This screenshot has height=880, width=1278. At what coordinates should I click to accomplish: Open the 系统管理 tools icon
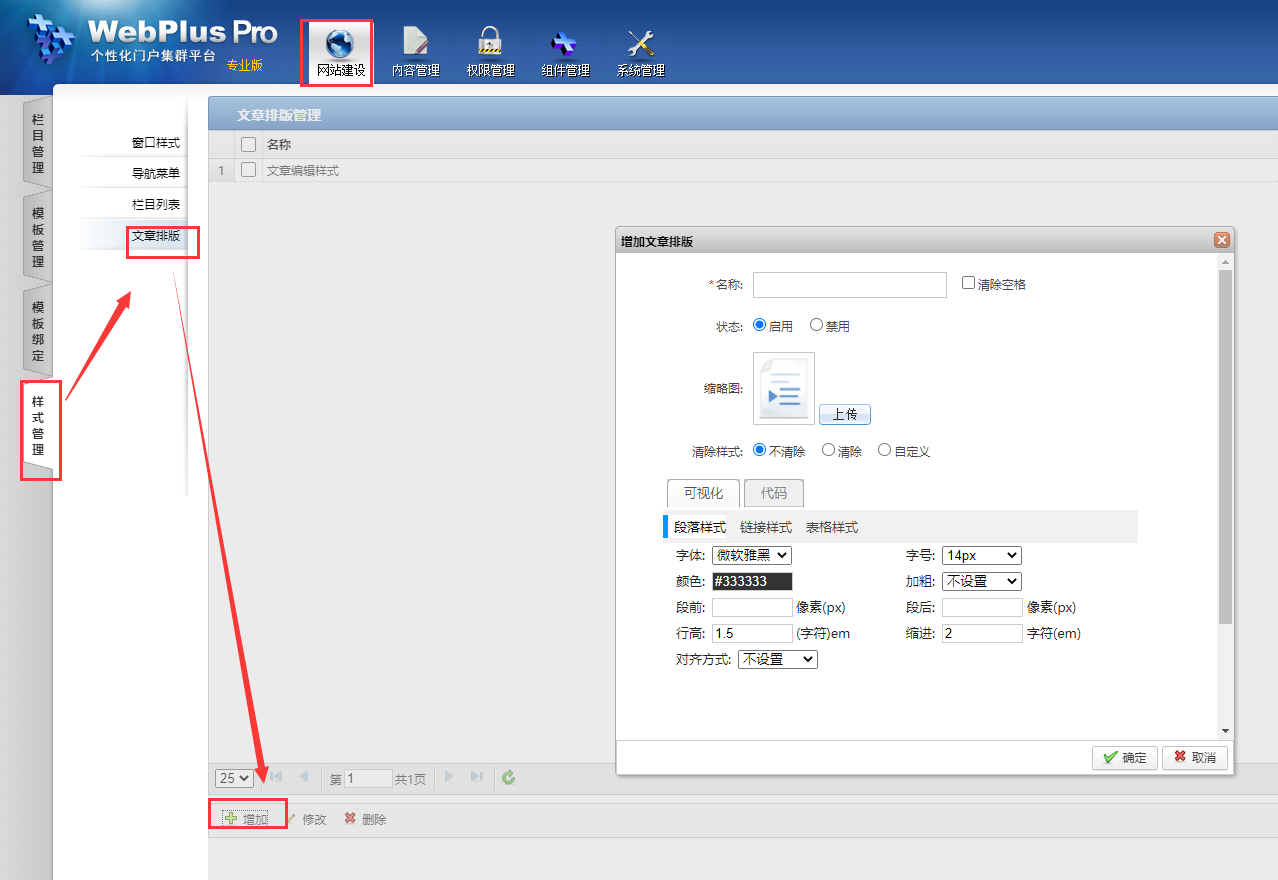[x=640, y=43]
